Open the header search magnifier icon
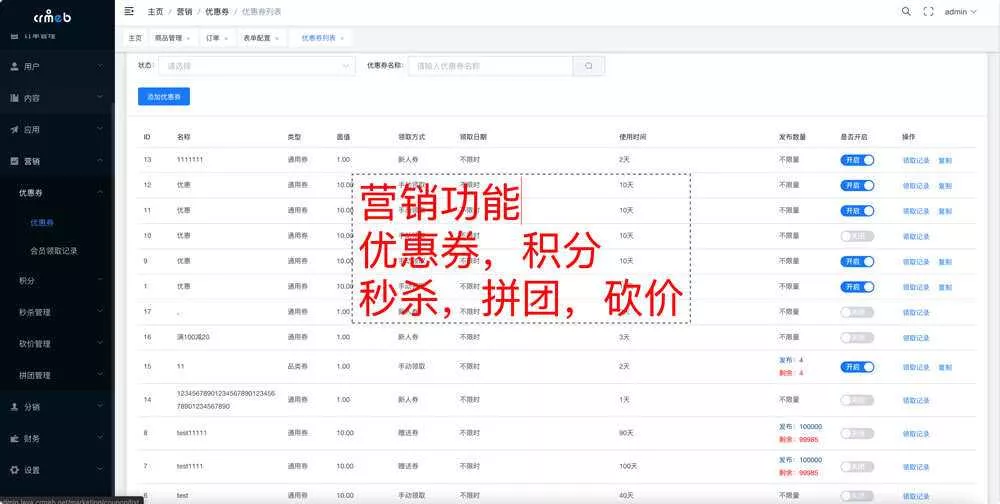This screenshot has height=504, width=1000. (x=906, y=11)
